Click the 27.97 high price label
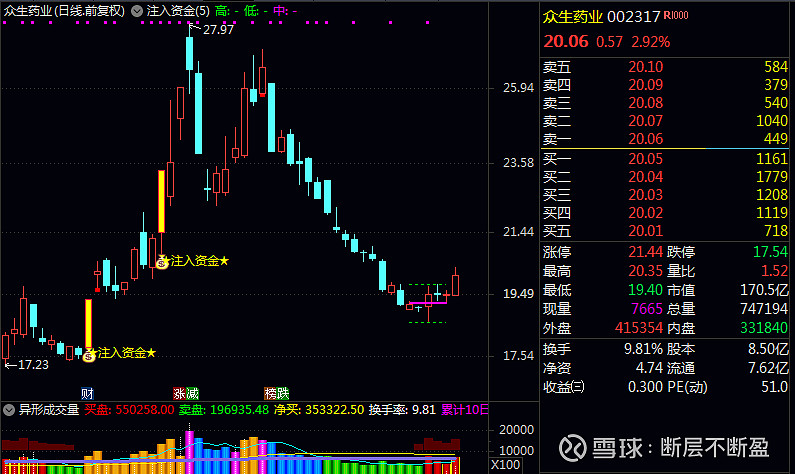Viewport: 795px width, 474px height. point(219,30)
